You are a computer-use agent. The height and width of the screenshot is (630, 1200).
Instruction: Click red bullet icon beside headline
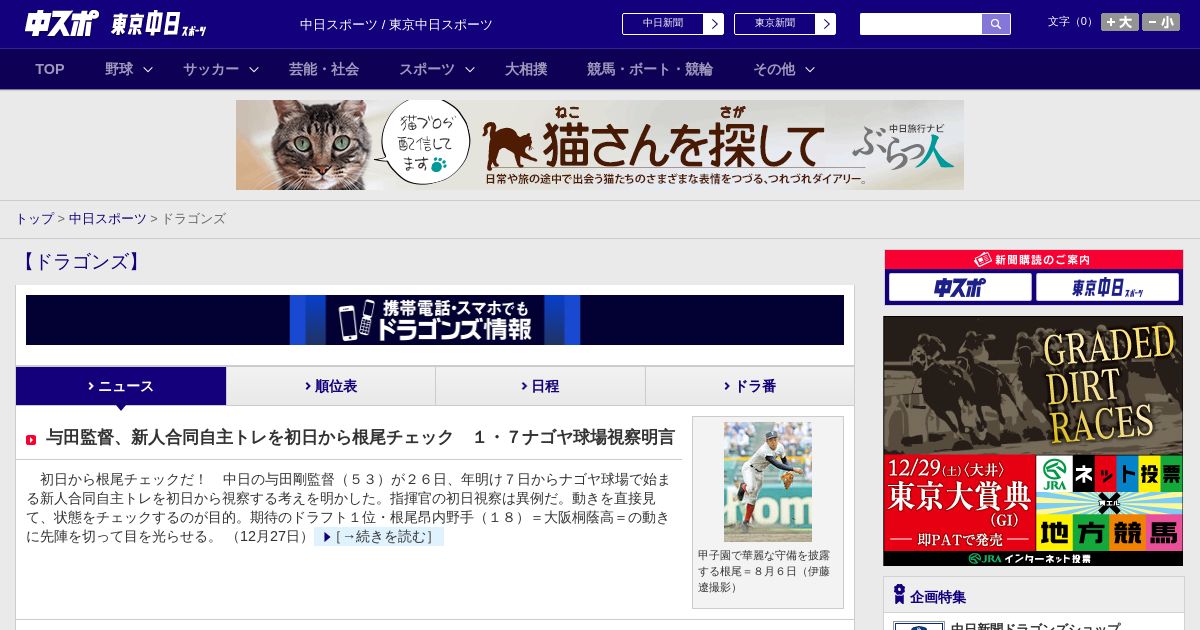click(31, 440)
